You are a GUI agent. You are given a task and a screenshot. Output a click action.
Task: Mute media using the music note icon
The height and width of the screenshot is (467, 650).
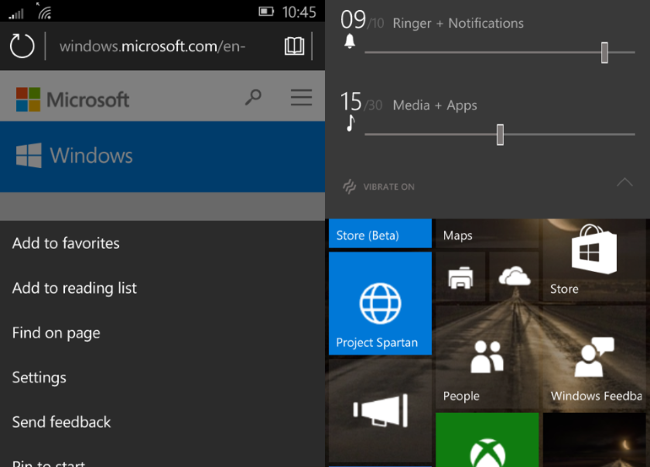[x=350, y=124]
